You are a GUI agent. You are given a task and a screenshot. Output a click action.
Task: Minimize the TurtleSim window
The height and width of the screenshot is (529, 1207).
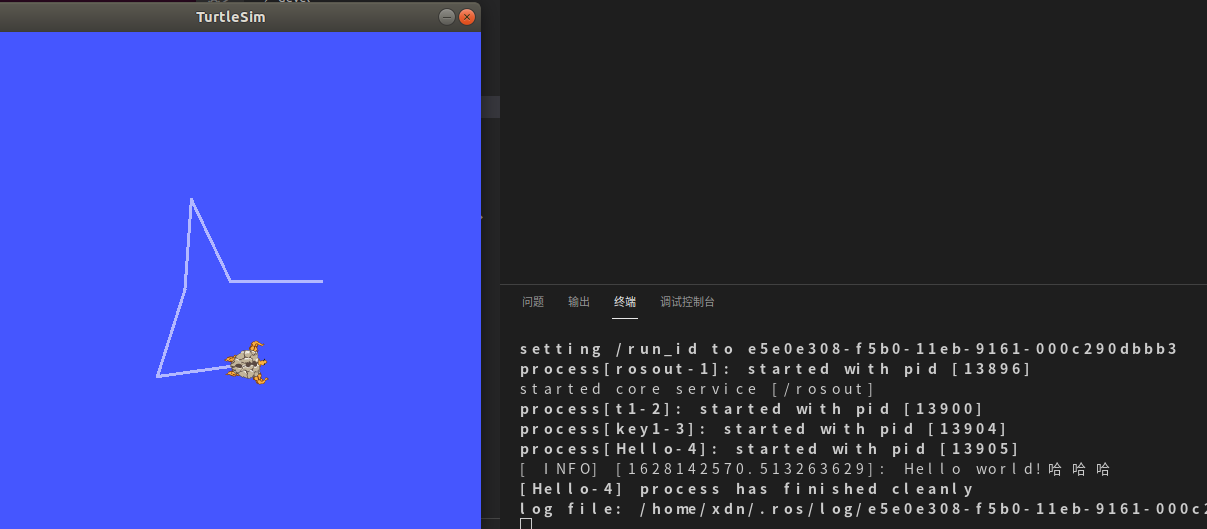[446, 17]
